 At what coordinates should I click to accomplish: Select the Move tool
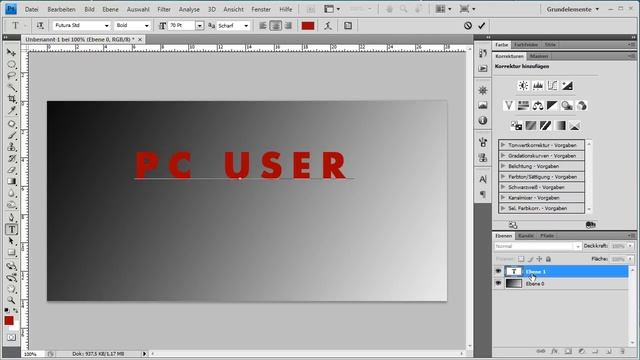[x=11, y=53]
